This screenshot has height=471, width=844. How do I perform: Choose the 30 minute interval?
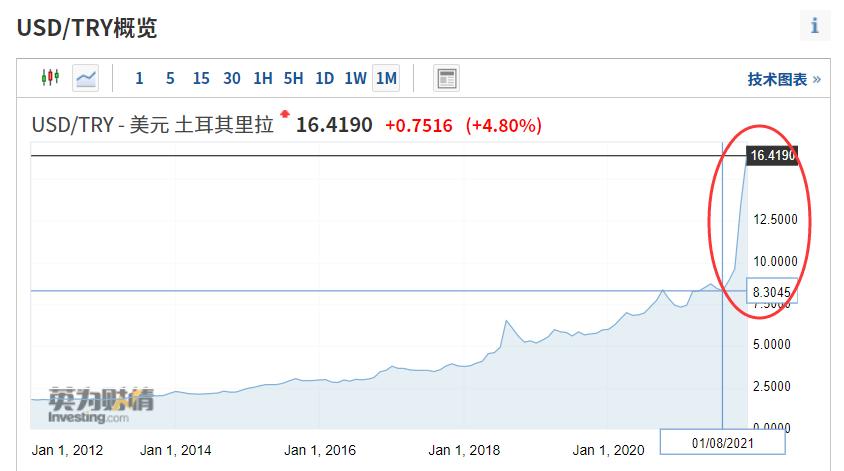[x=232, y=78]
